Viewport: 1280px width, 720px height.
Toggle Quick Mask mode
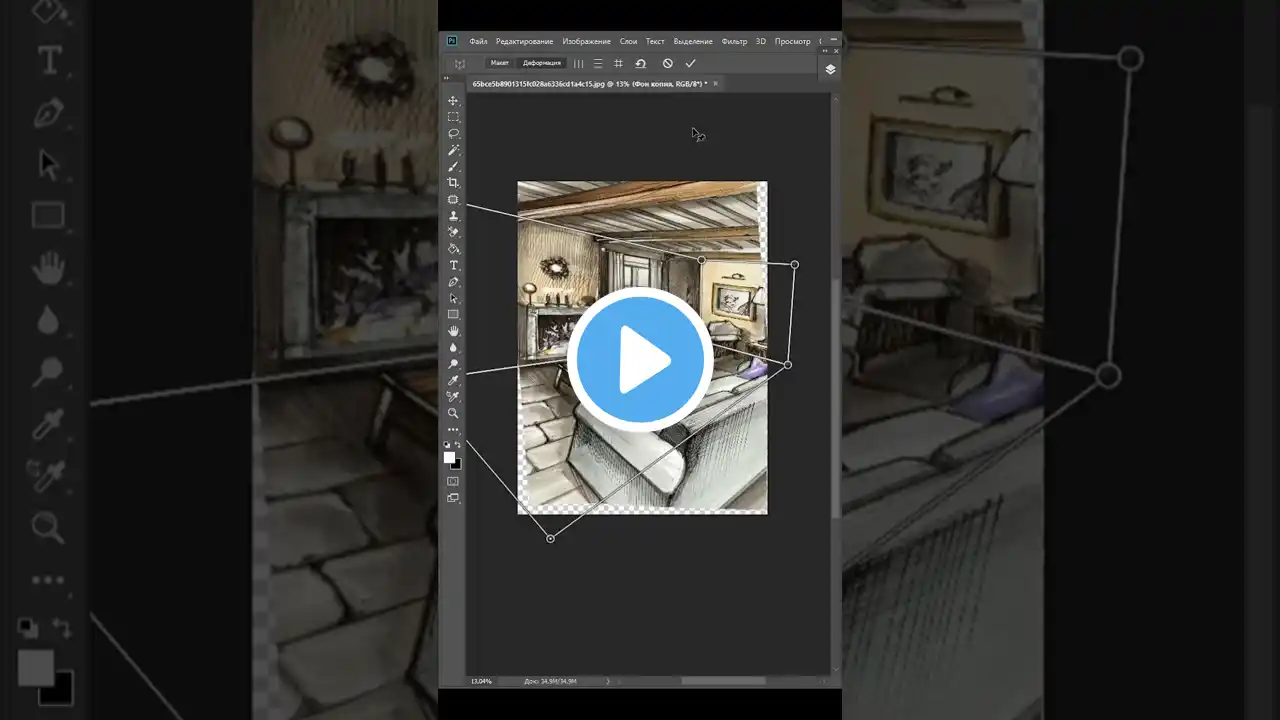453,481
